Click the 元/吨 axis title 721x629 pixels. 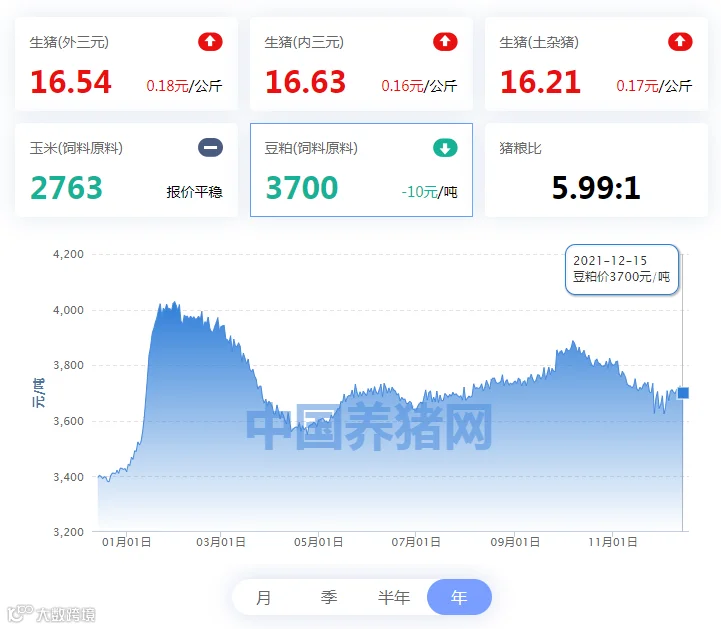coord(39,393)
